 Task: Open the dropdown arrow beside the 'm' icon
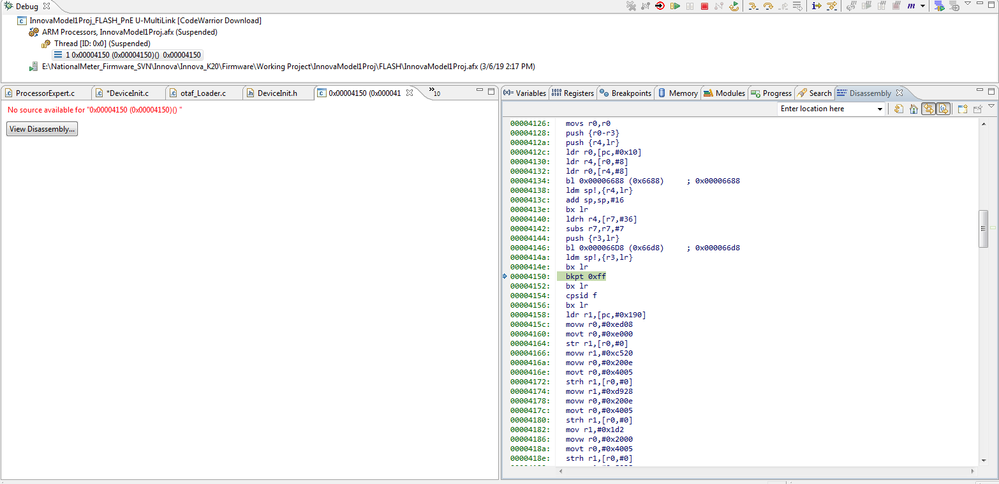(x=923, y=6)
